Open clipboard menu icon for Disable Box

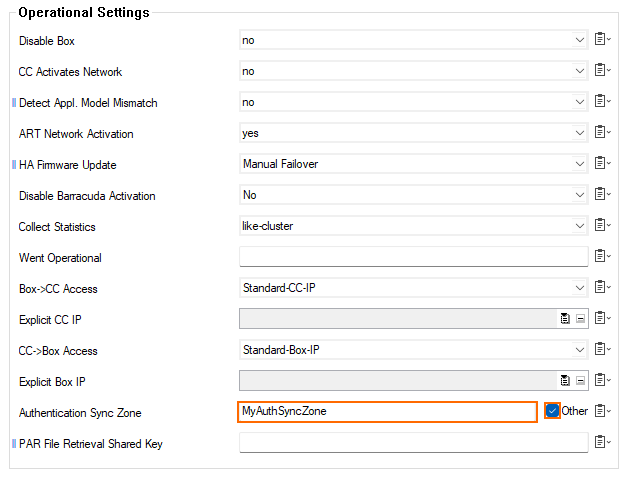point(602,39)
